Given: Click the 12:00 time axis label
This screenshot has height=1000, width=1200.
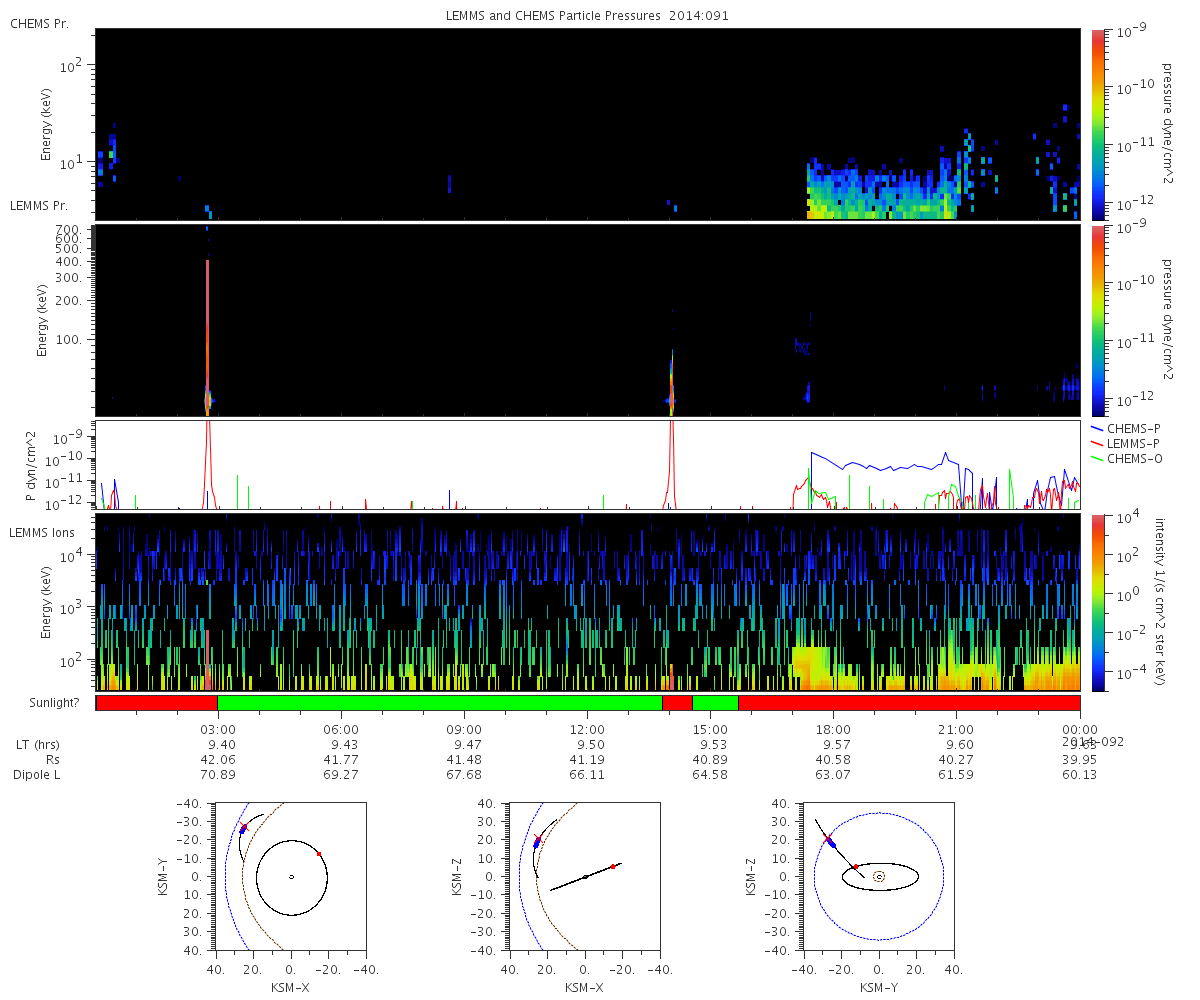Looking at the screenshot, I should coord(587,729).
